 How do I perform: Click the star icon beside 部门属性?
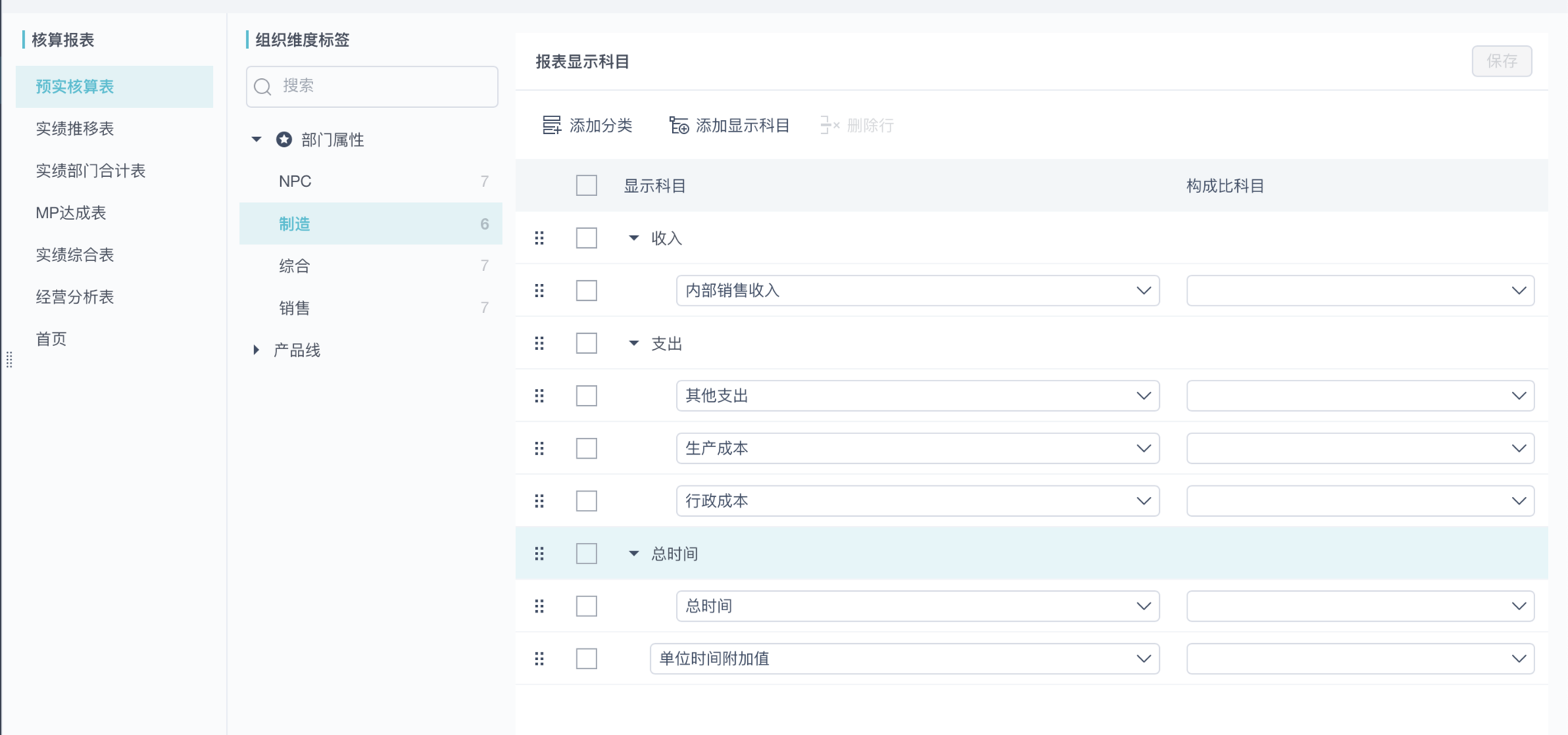[x=284, y=139]
